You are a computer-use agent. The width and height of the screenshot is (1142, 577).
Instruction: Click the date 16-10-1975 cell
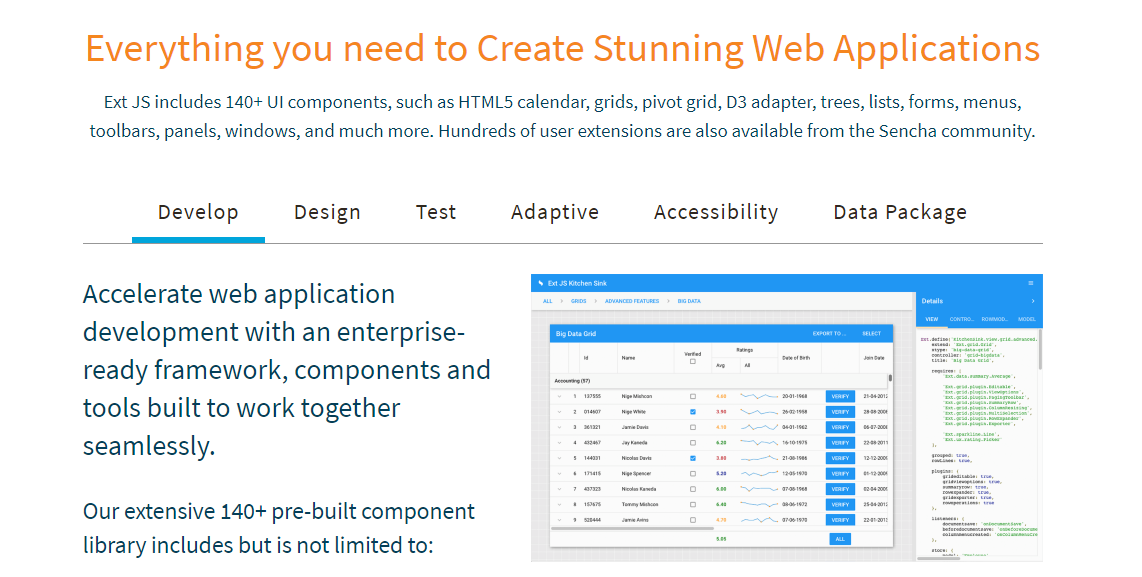coord(795,443)
